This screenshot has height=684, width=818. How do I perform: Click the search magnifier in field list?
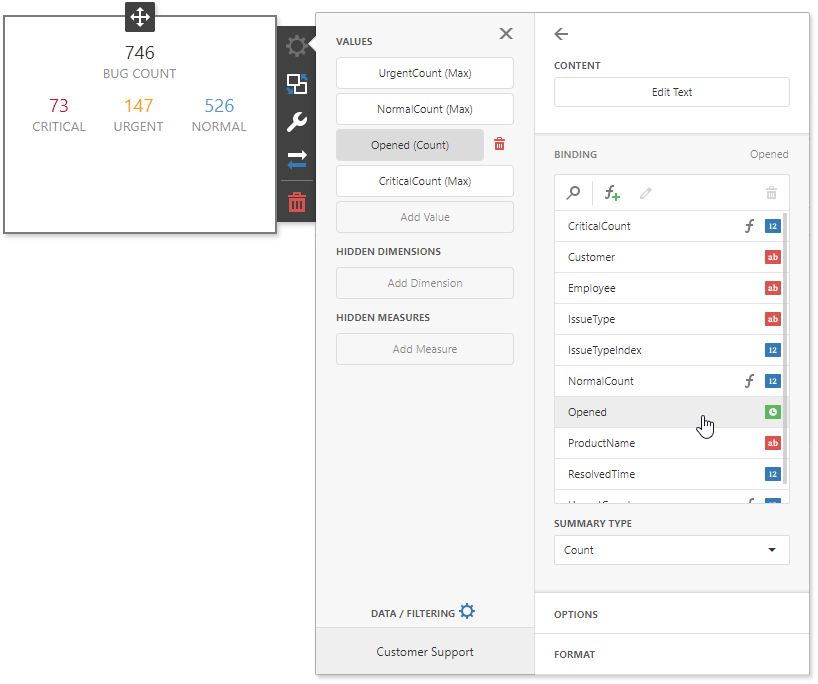(x=573, y=193)
